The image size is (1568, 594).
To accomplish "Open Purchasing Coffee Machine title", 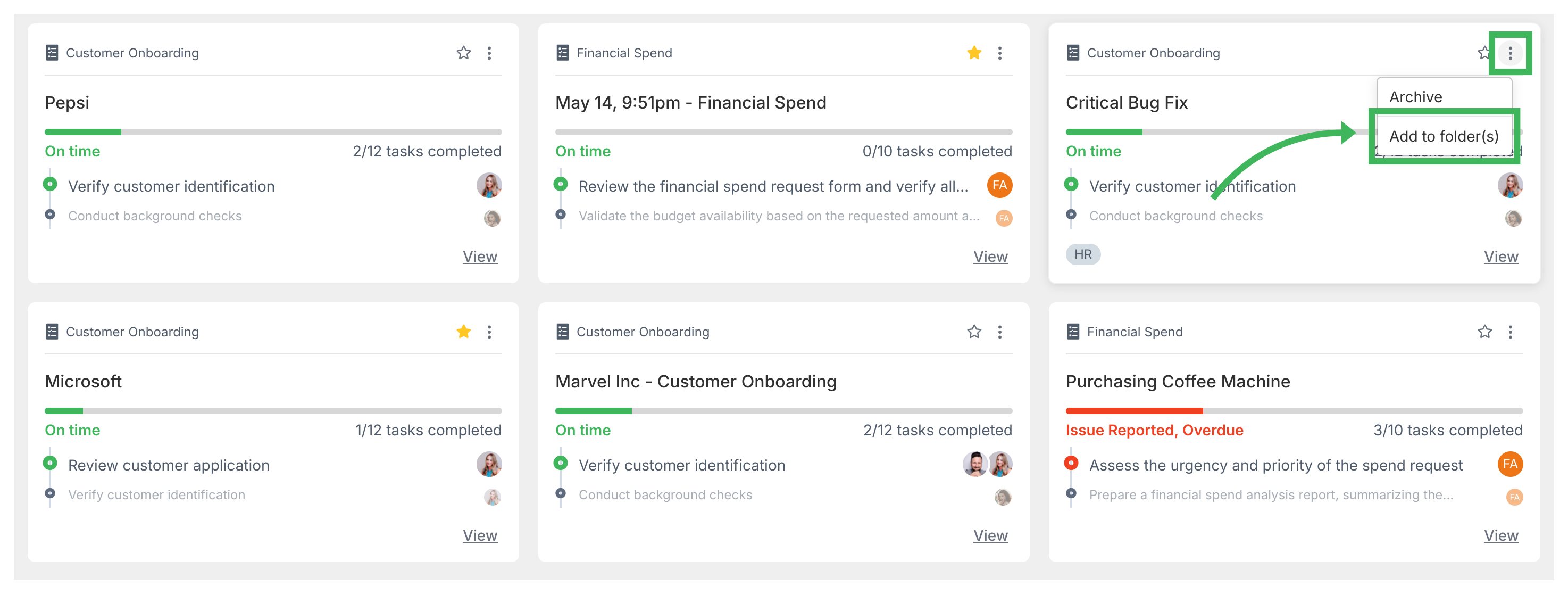I will [1178, 382].
